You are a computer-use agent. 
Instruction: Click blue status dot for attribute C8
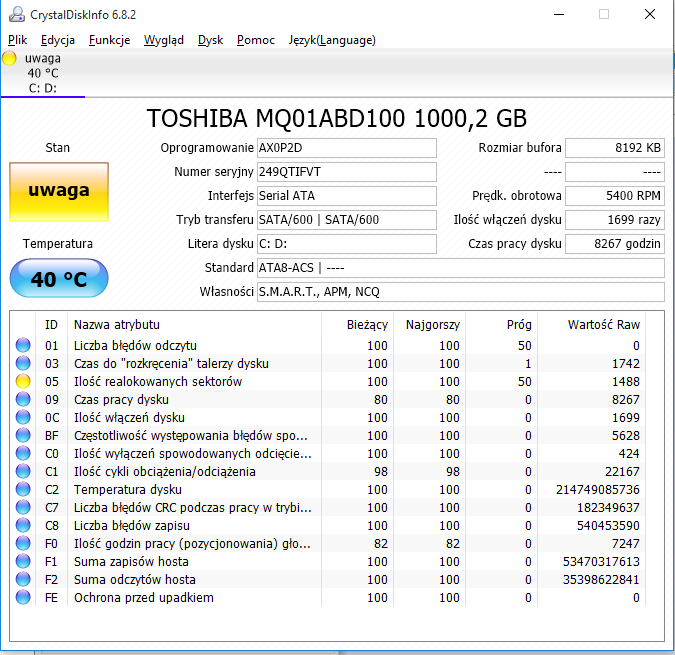click(23, 525)
